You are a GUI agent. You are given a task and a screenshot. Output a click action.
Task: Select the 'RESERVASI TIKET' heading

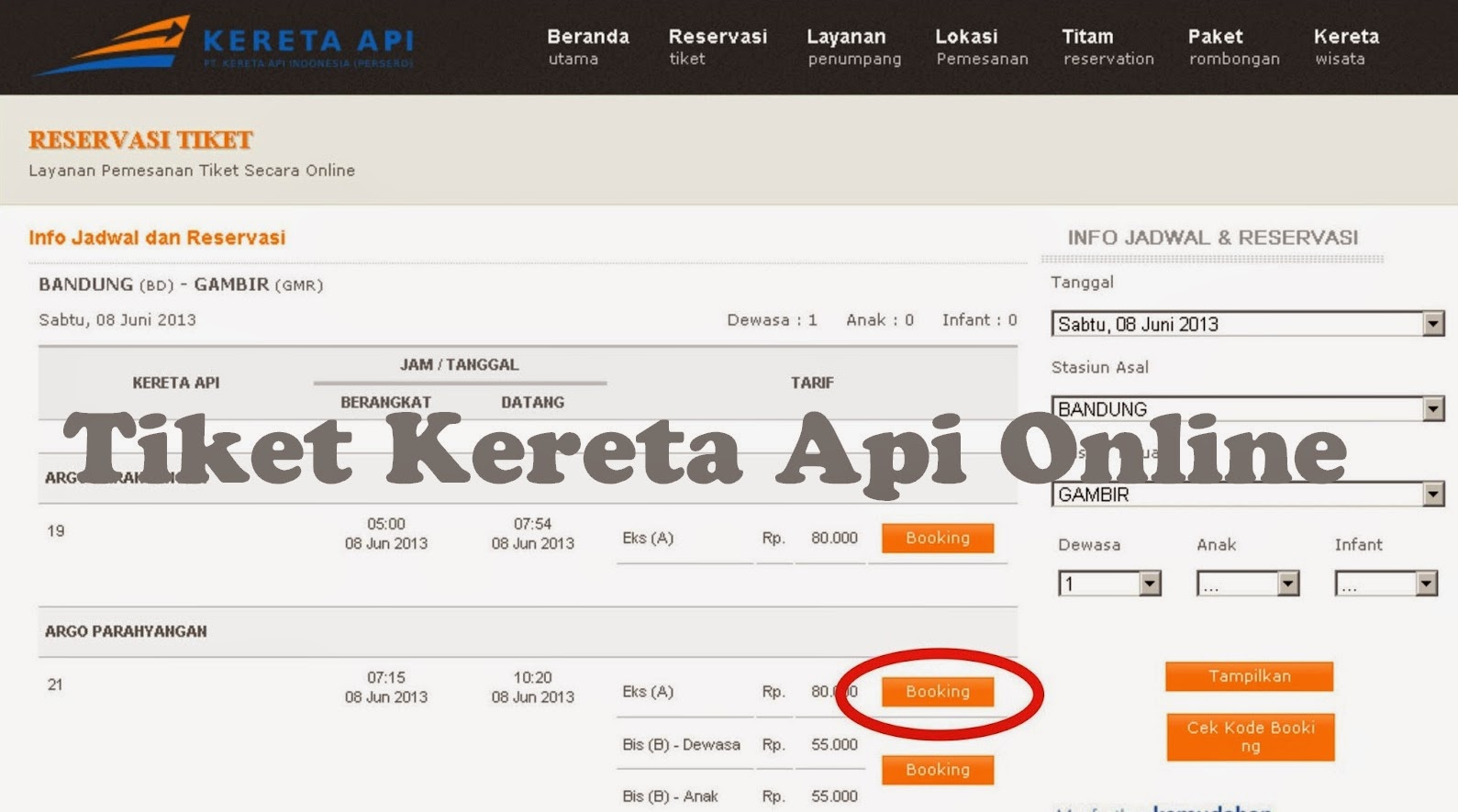point(140,139)
